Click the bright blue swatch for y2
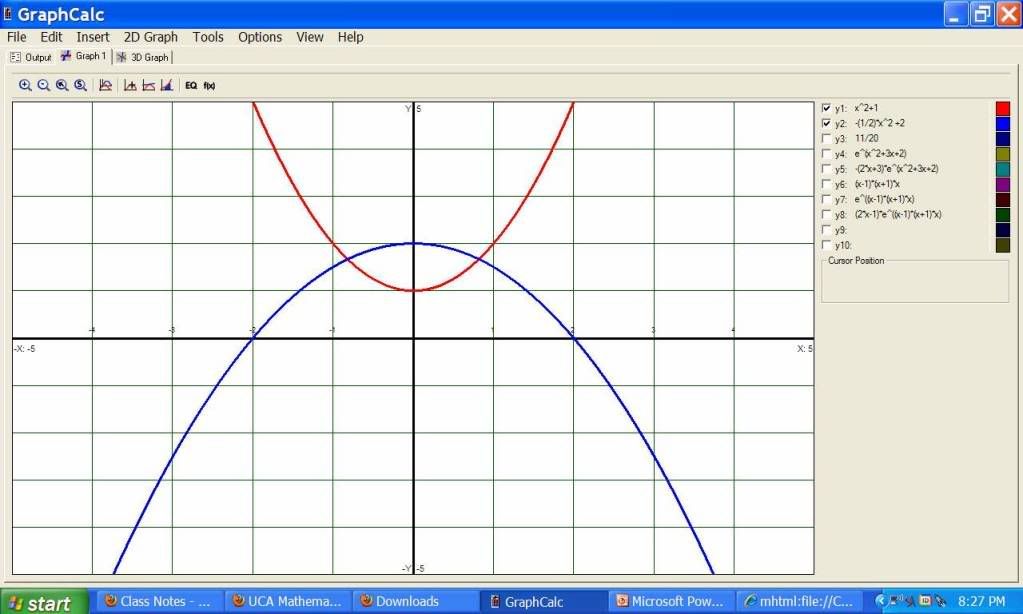1023x614 pixels. pos(1003,123)
